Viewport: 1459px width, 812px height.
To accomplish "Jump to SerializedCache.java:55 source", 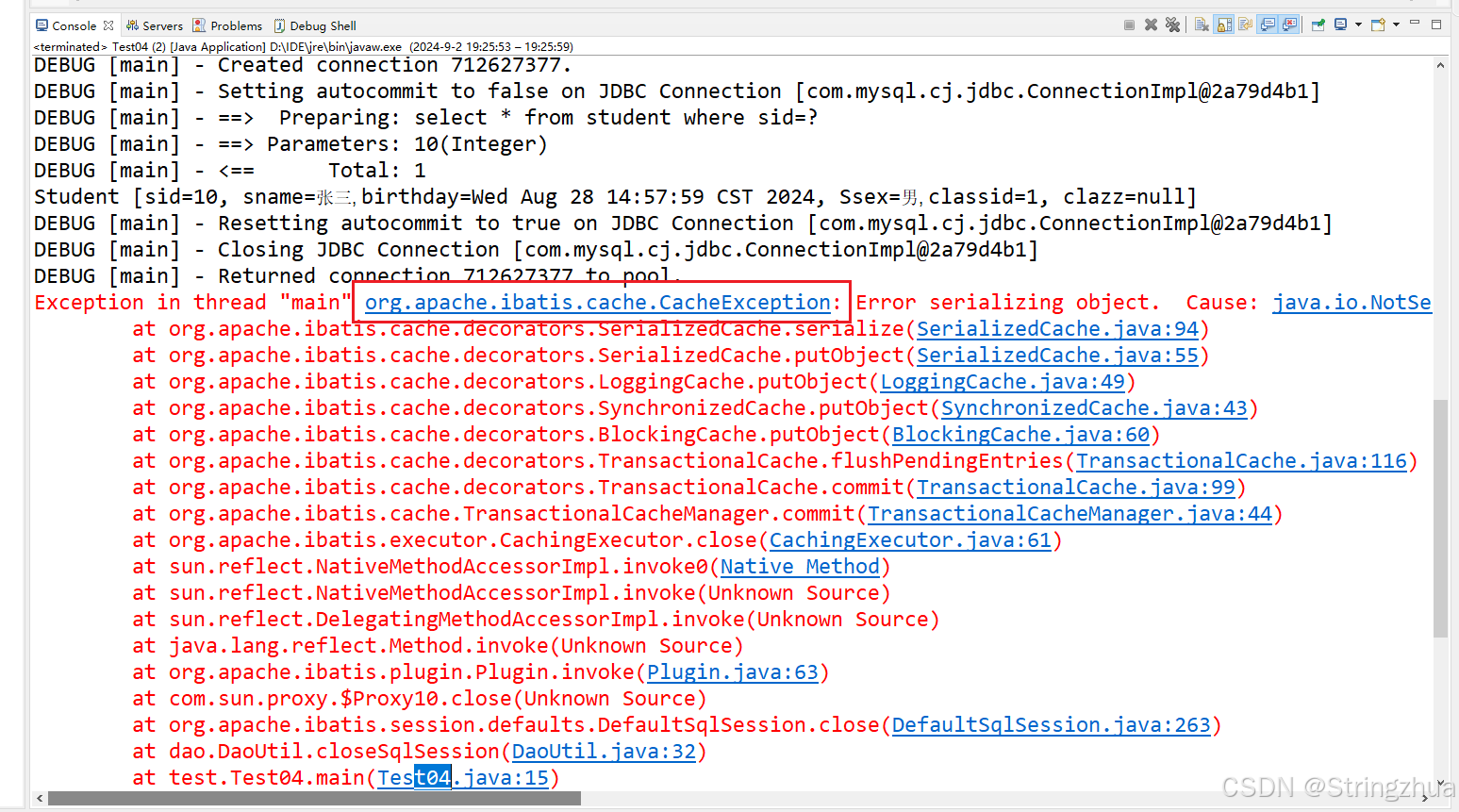I will 1057,356.
